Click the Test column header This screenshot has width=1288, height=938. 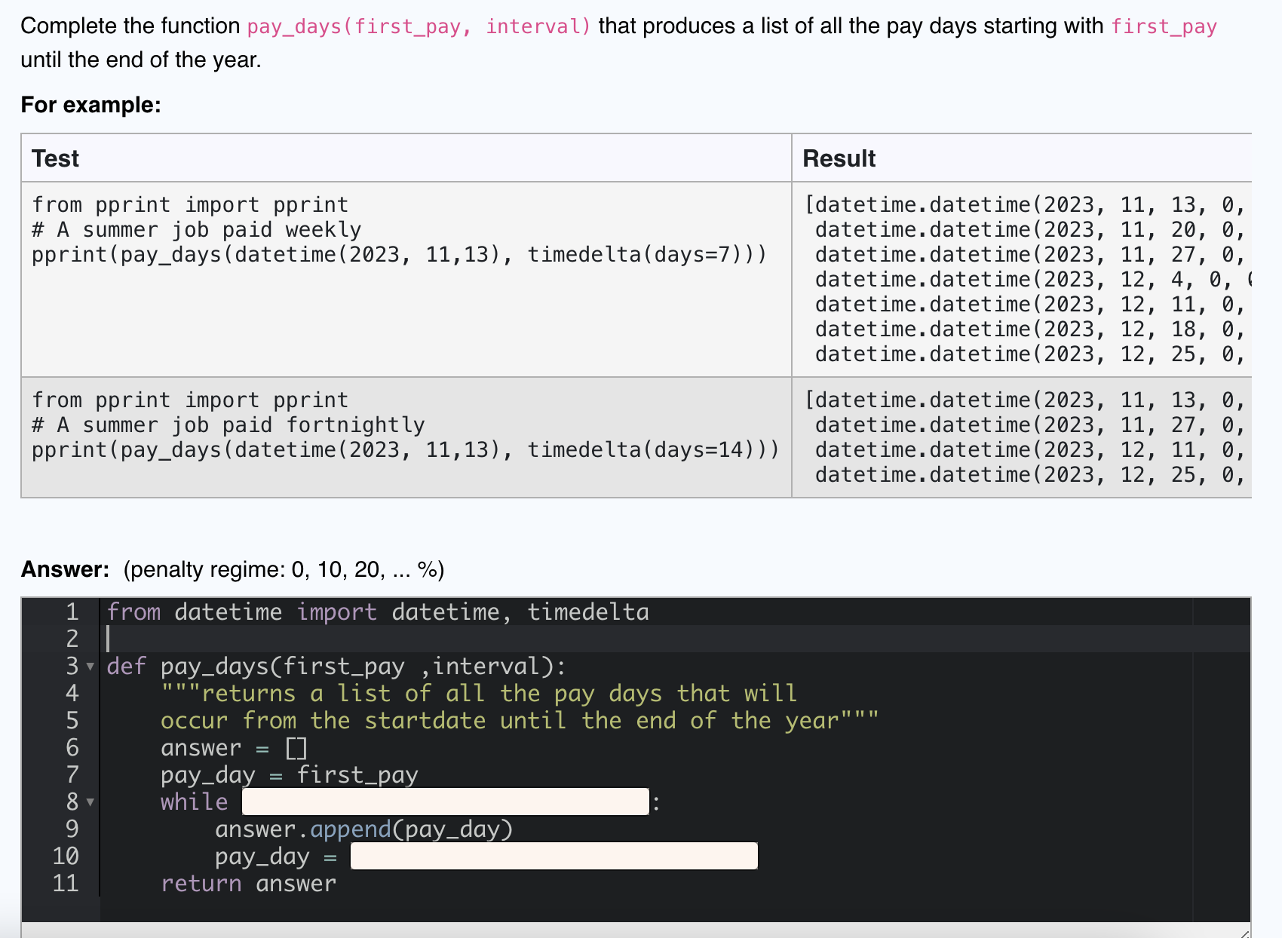(x=54, y=158)
